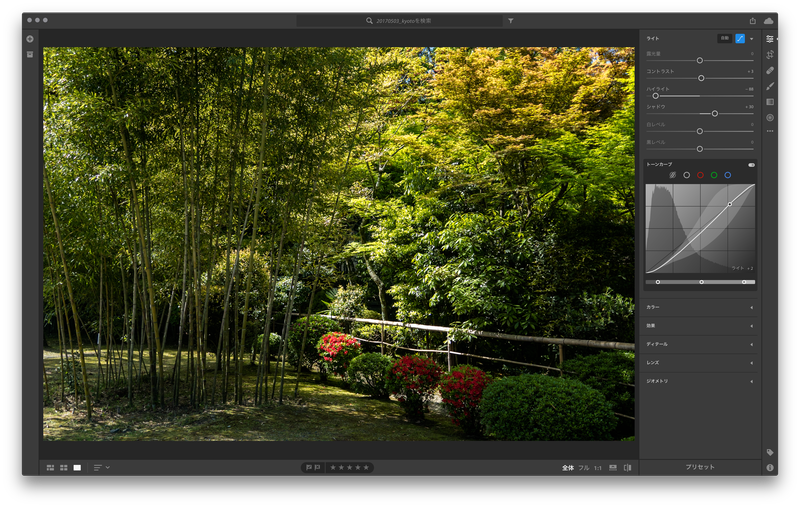800x507 pixels.
Task: Select the Brush adjustment tool
Action: (x=770, y=86)
